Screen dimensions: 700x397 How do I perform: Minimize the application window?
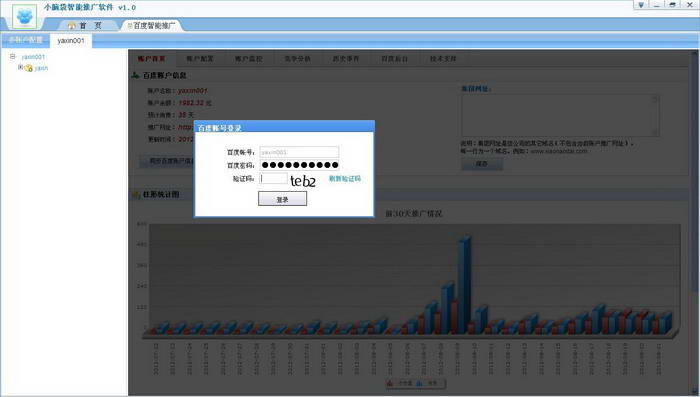click(x=656, y=5)
